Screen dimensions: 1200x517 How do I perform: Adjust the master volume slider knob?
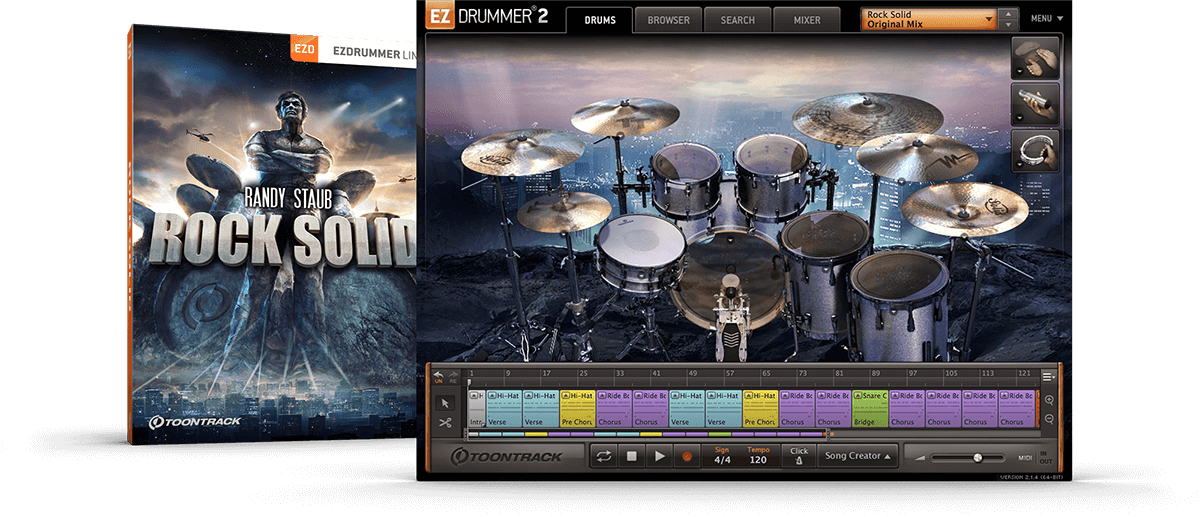pyautogui.click(x=977, y=457)
